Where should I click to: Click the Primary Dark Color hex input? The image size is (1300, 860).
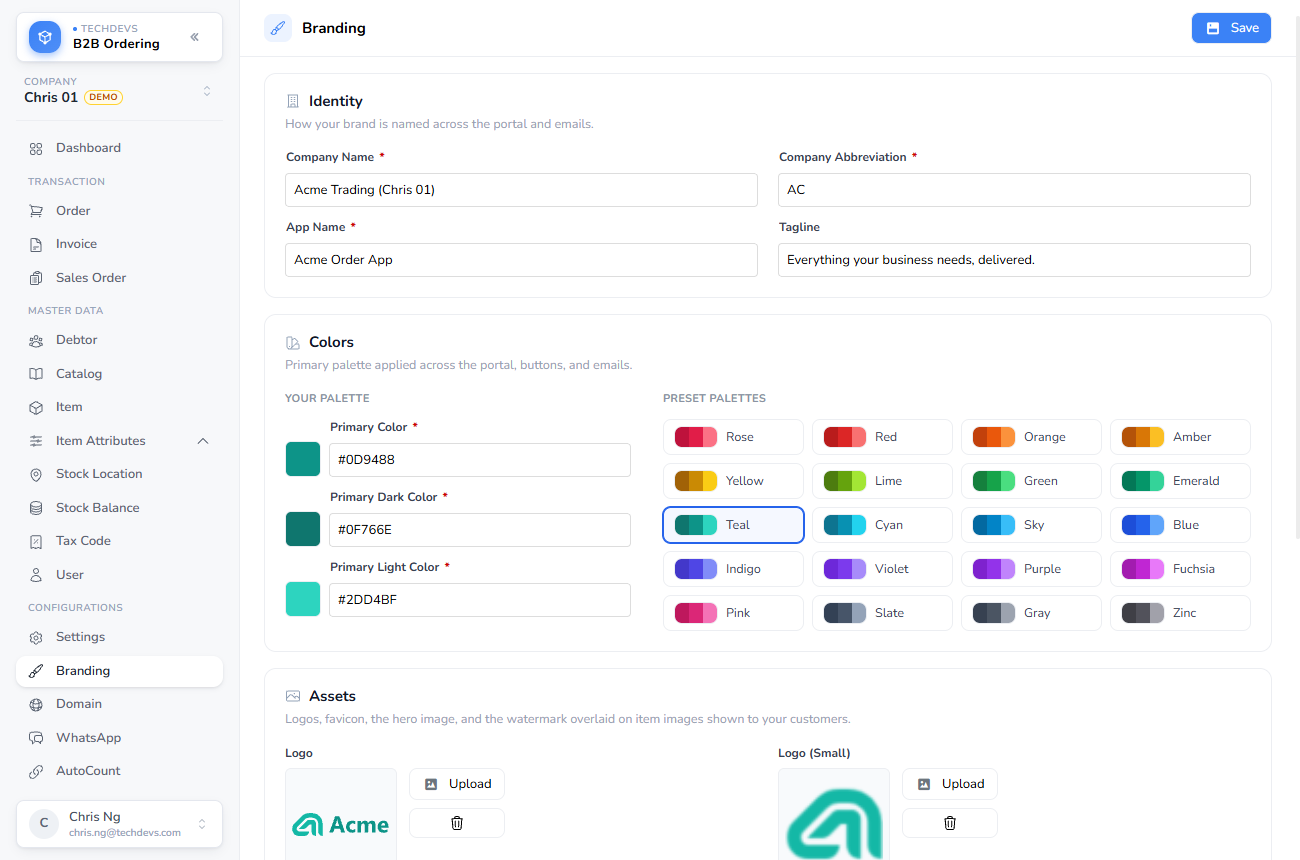coord(480,530)
